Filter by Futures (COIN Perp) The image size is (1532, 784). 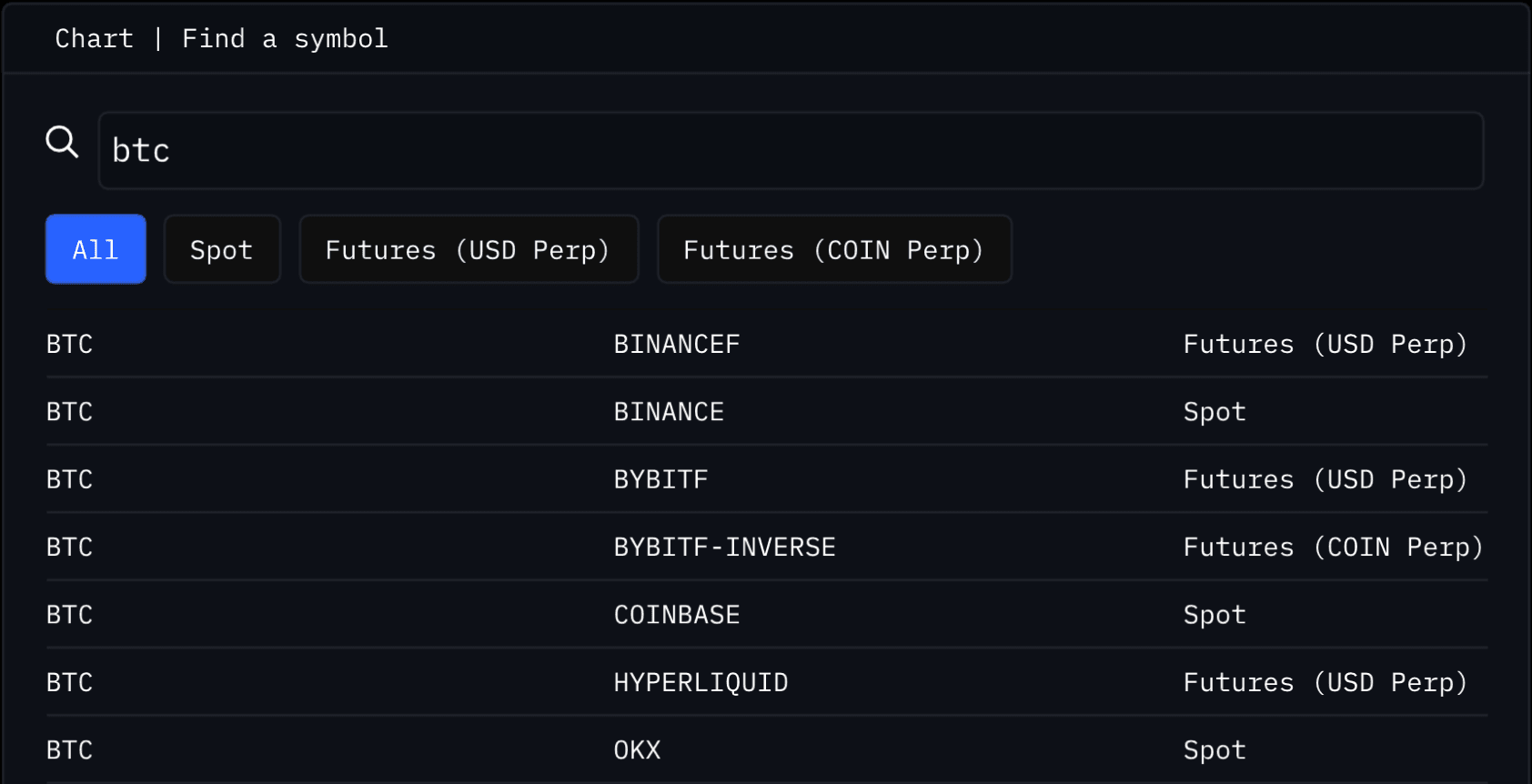pos(833,250)
